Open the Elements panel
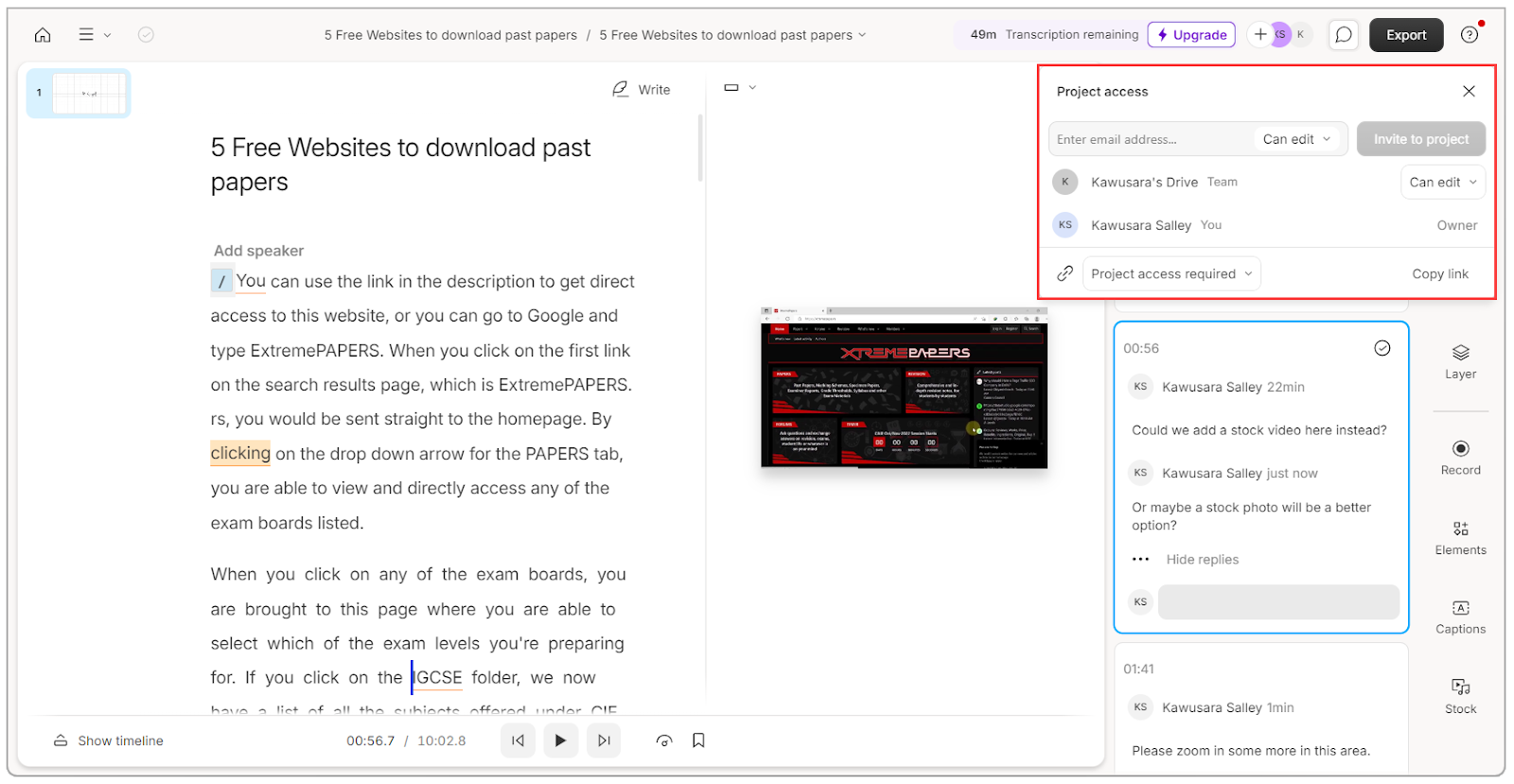1514x784 pixels. click(x=1460, y=538)
